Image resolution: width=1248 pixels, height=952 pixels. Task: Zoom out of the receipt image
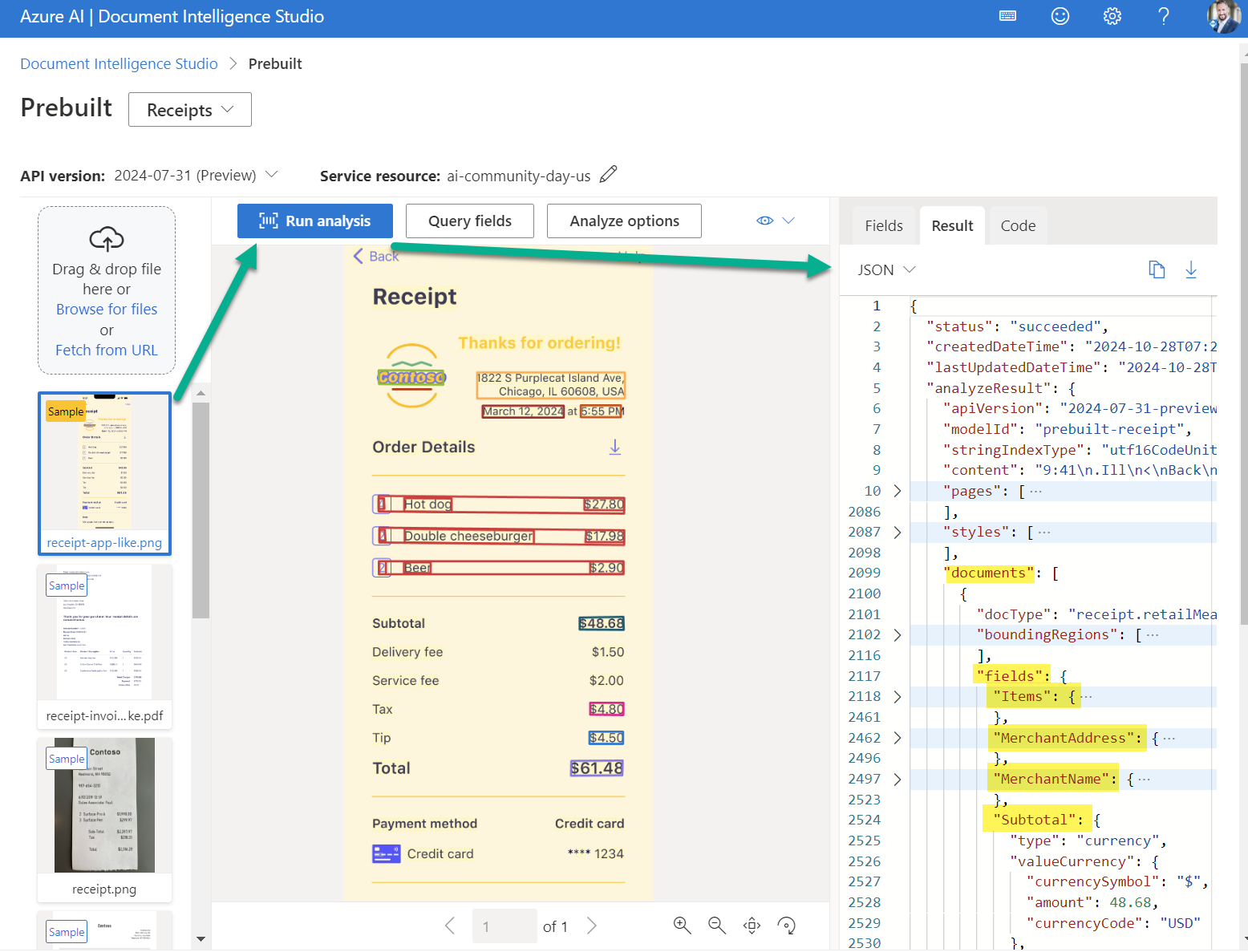tap(717, 925)
